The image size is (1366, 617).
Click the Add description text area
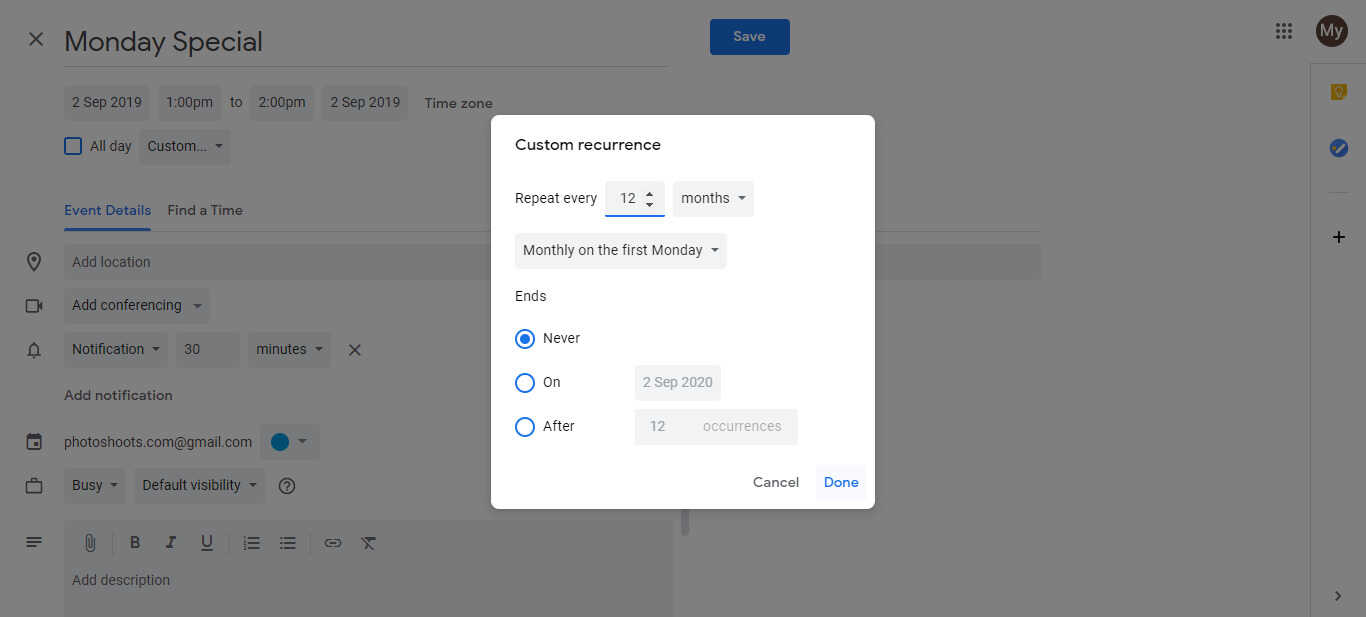pyautogui.click(x=369, y=590)
